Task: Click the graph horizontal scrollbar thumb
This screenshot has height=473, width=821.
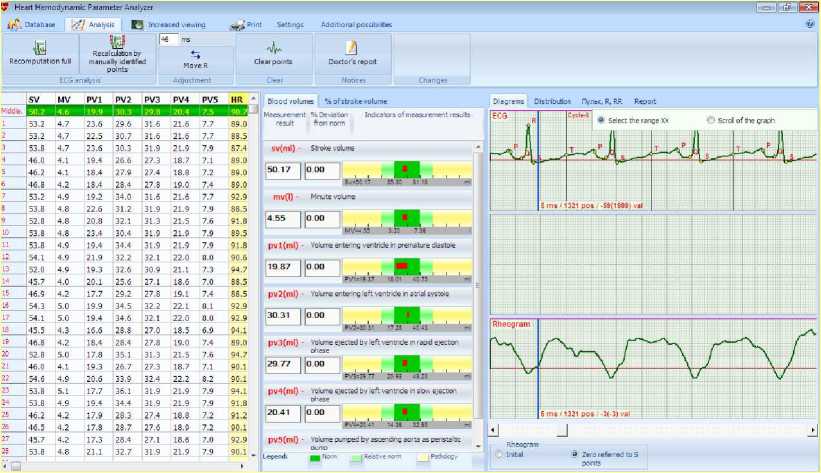Action: pyautogui.click(x=562, y=429)
